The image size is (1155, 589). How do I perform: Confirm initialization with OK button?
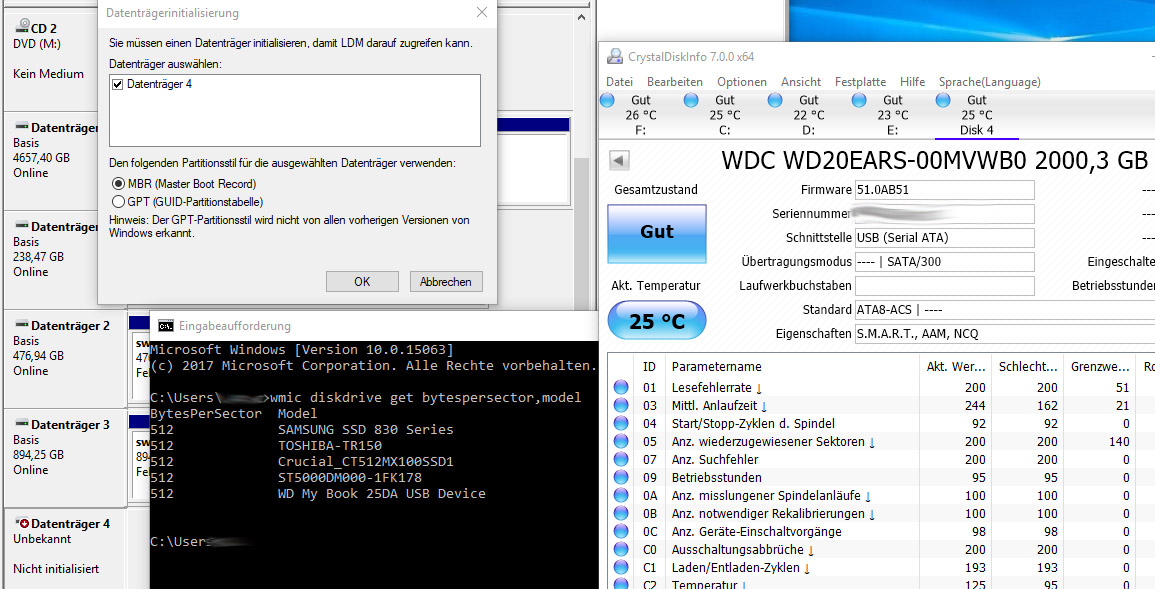click(362, 281)
